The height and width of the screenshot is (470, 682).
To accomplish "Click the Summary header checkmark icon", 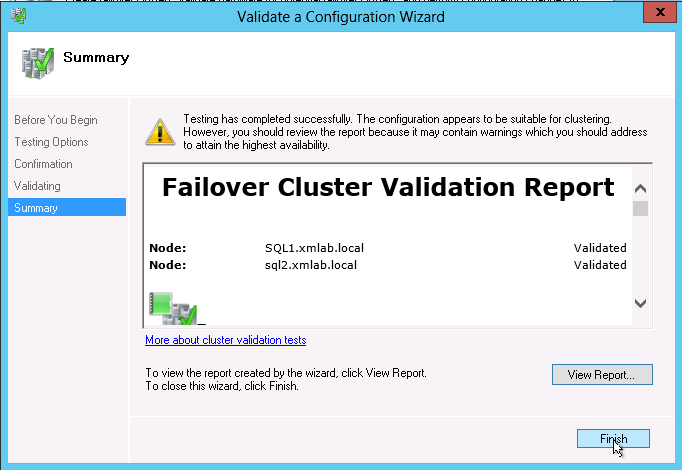I will click(38, 61).
